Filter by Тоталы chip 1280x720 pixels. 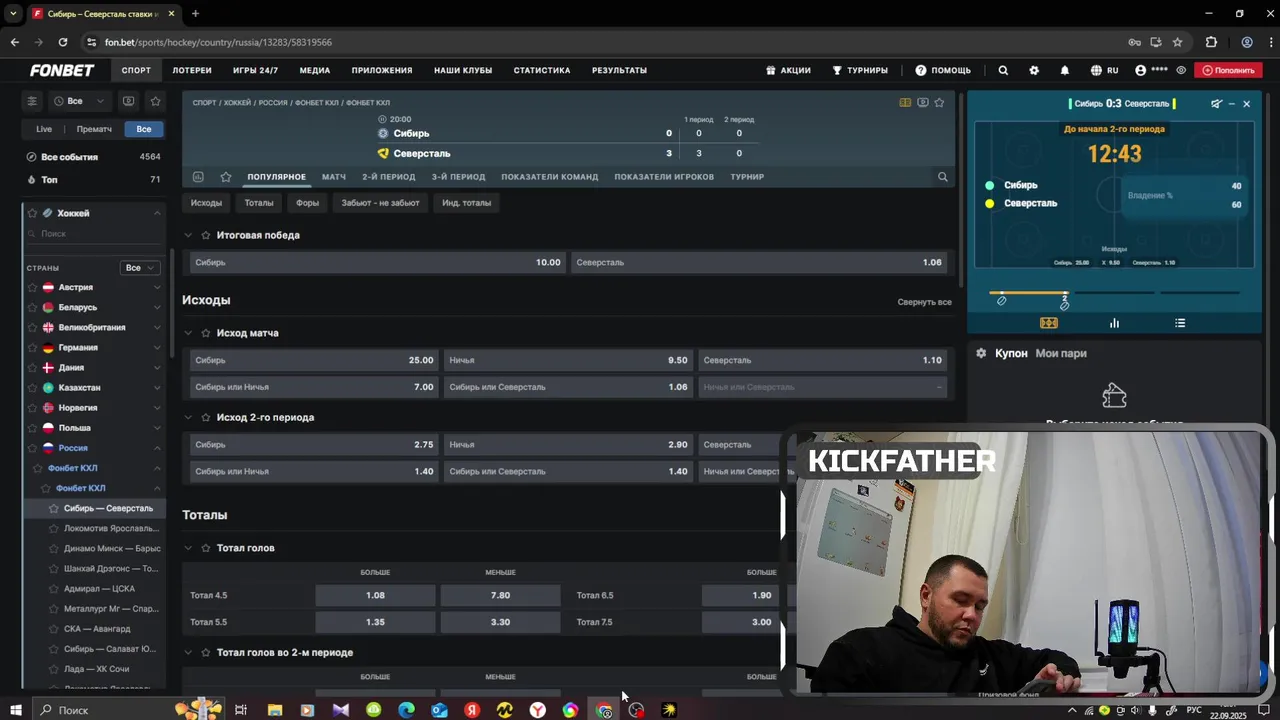coord(259,203)
